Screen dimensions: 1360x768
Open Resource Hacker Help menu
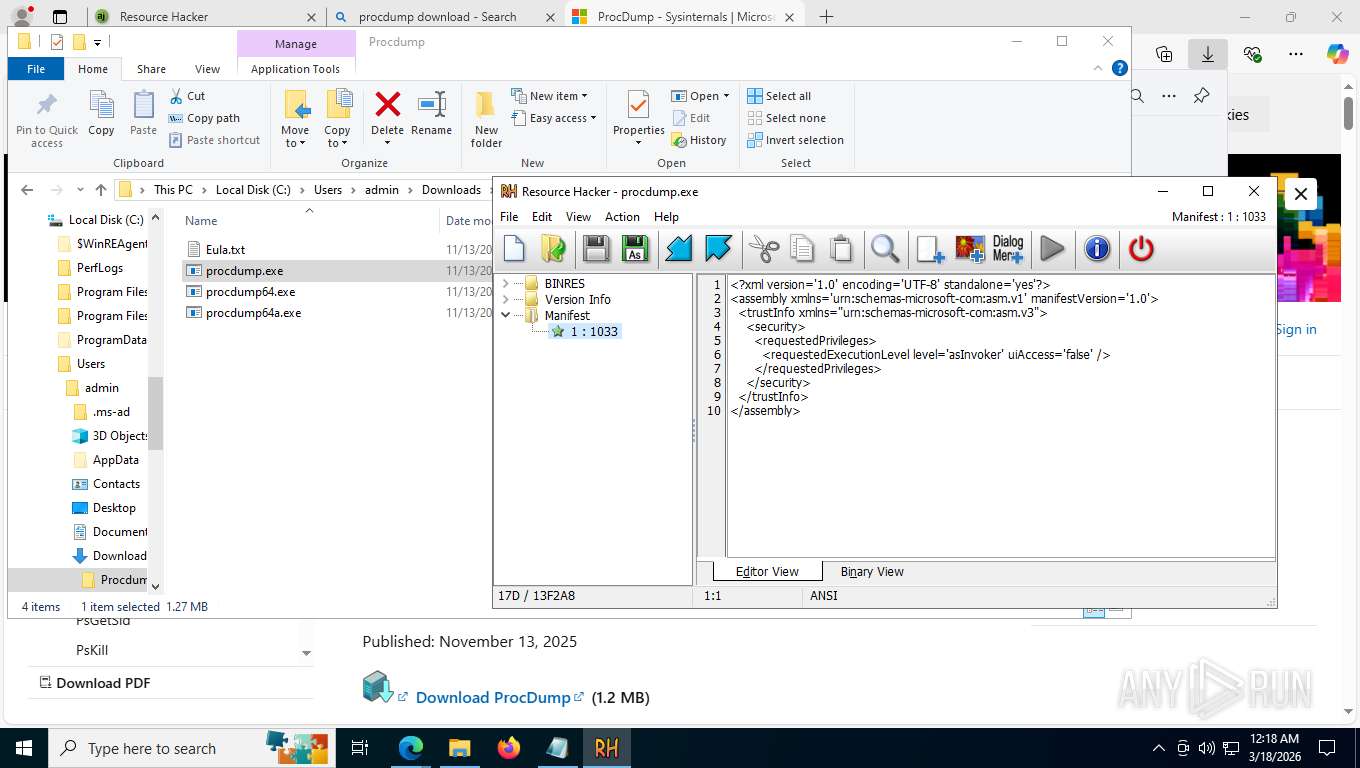666,217
